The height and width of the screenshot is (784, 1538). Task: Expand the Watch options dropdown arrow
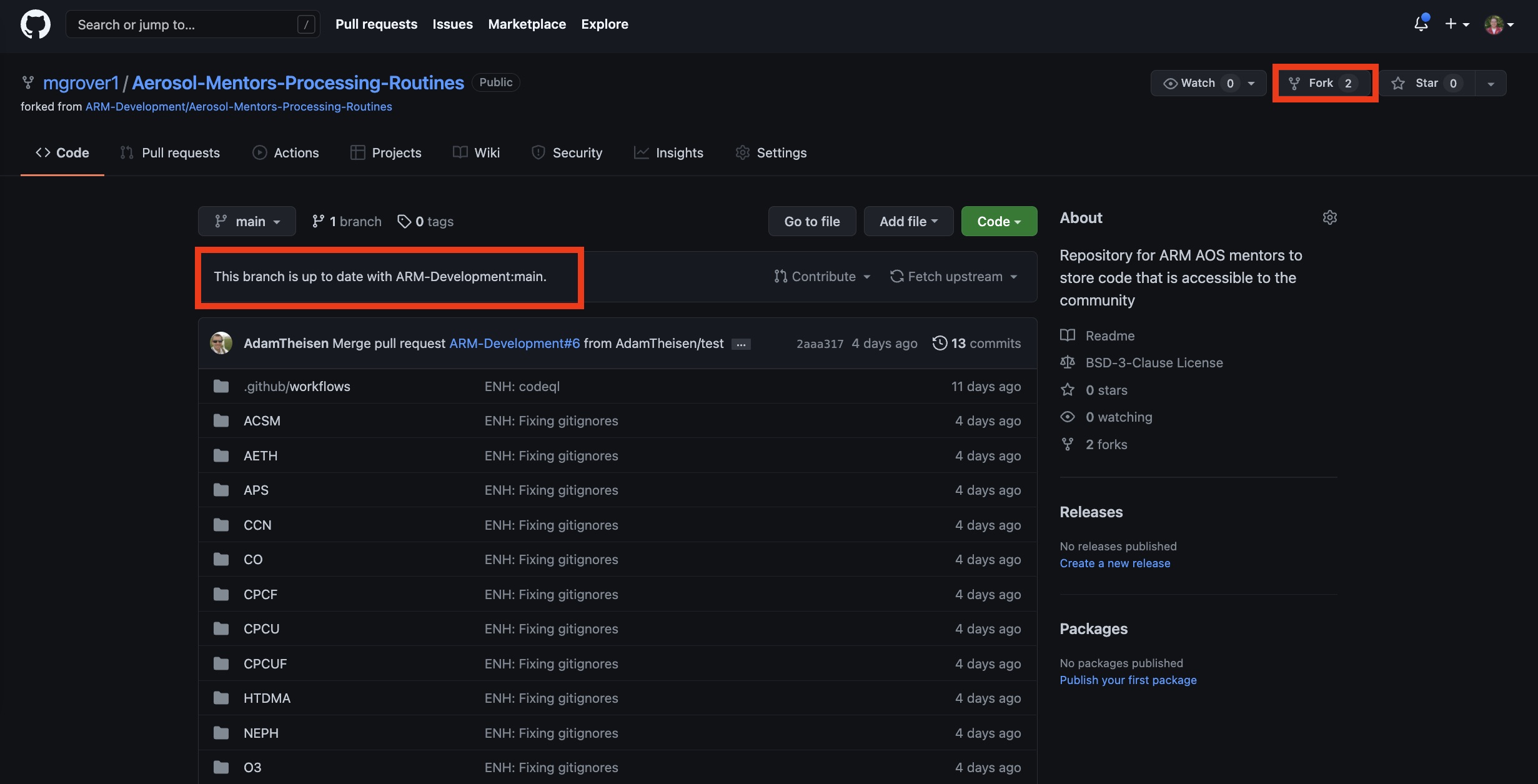click(x=1251, y=83)
